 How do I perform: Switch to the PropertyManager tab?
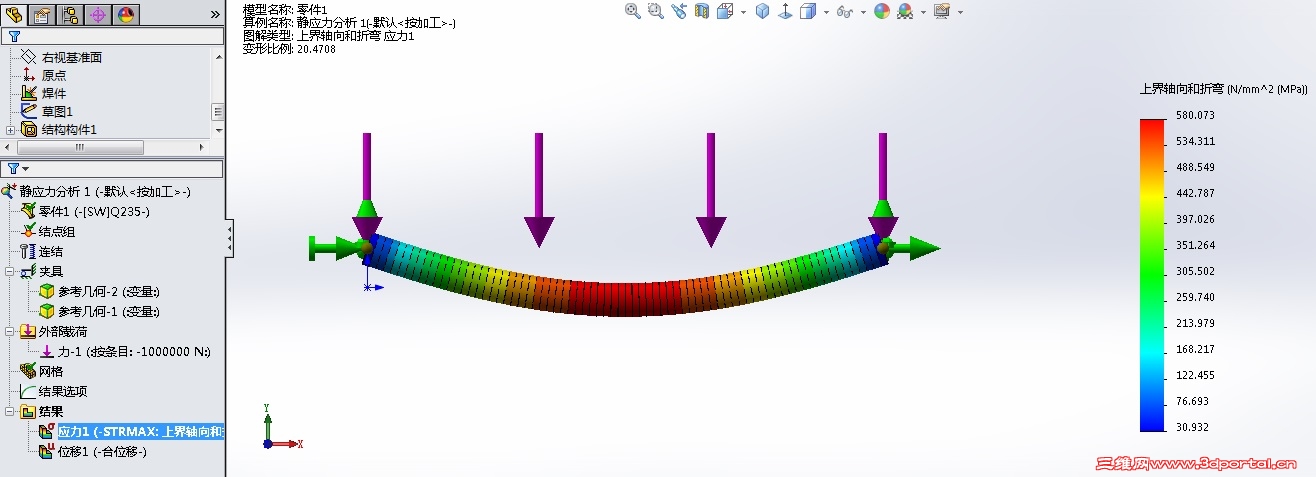tap(41, 14)
